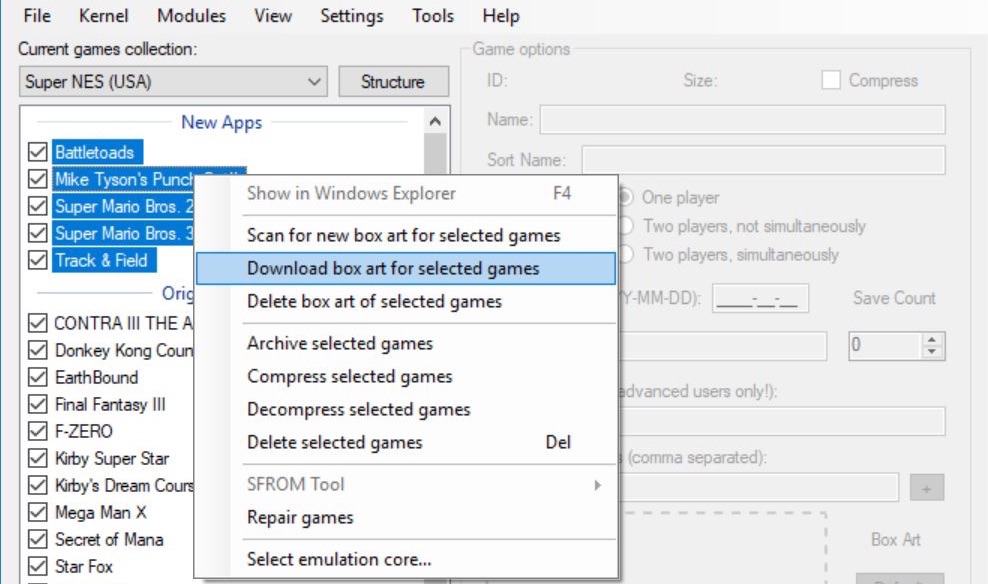Select the EarthBound game entry

pyautogui.click(x=96, y=377)
